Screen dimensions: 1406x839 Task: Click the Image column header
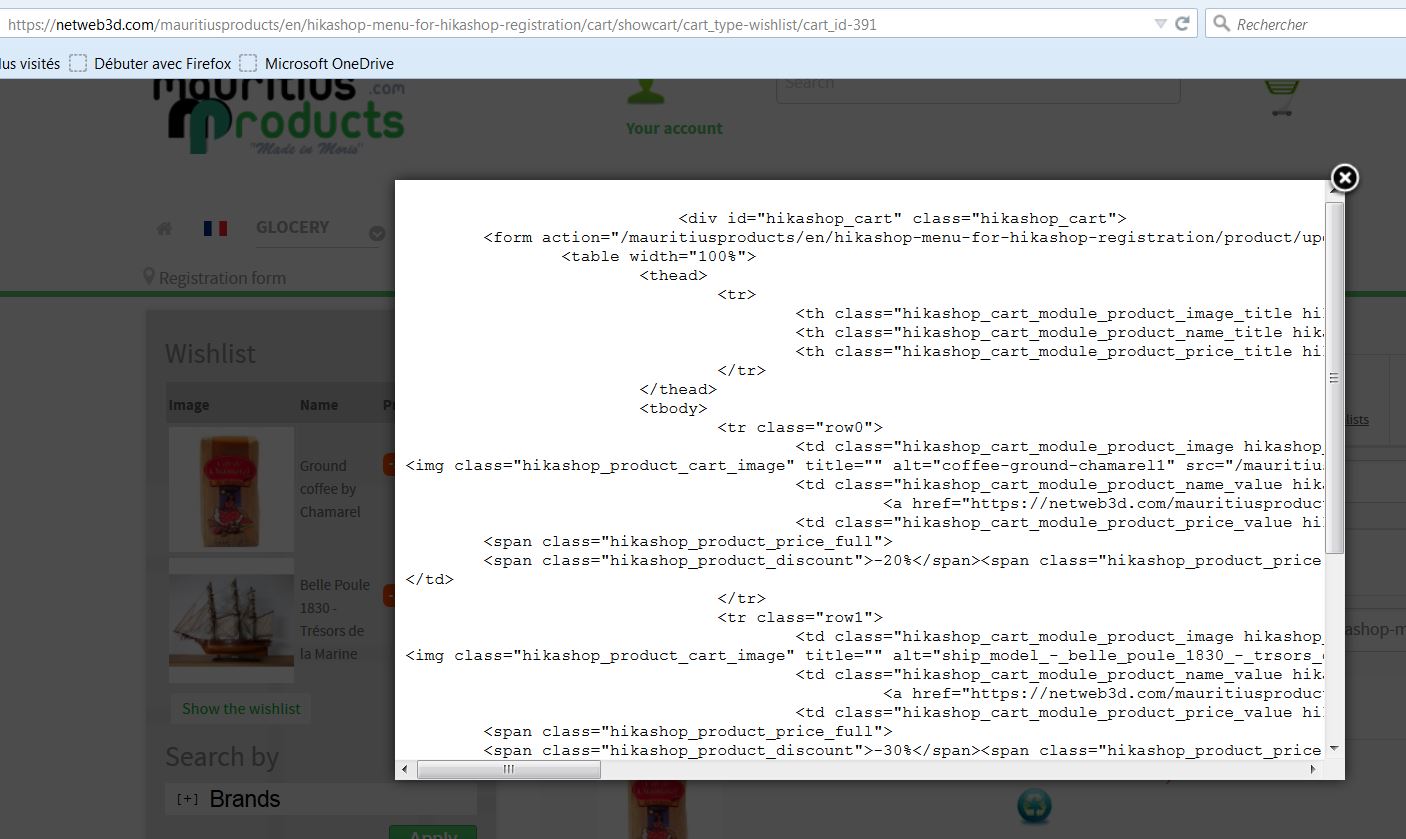(189, 405)
